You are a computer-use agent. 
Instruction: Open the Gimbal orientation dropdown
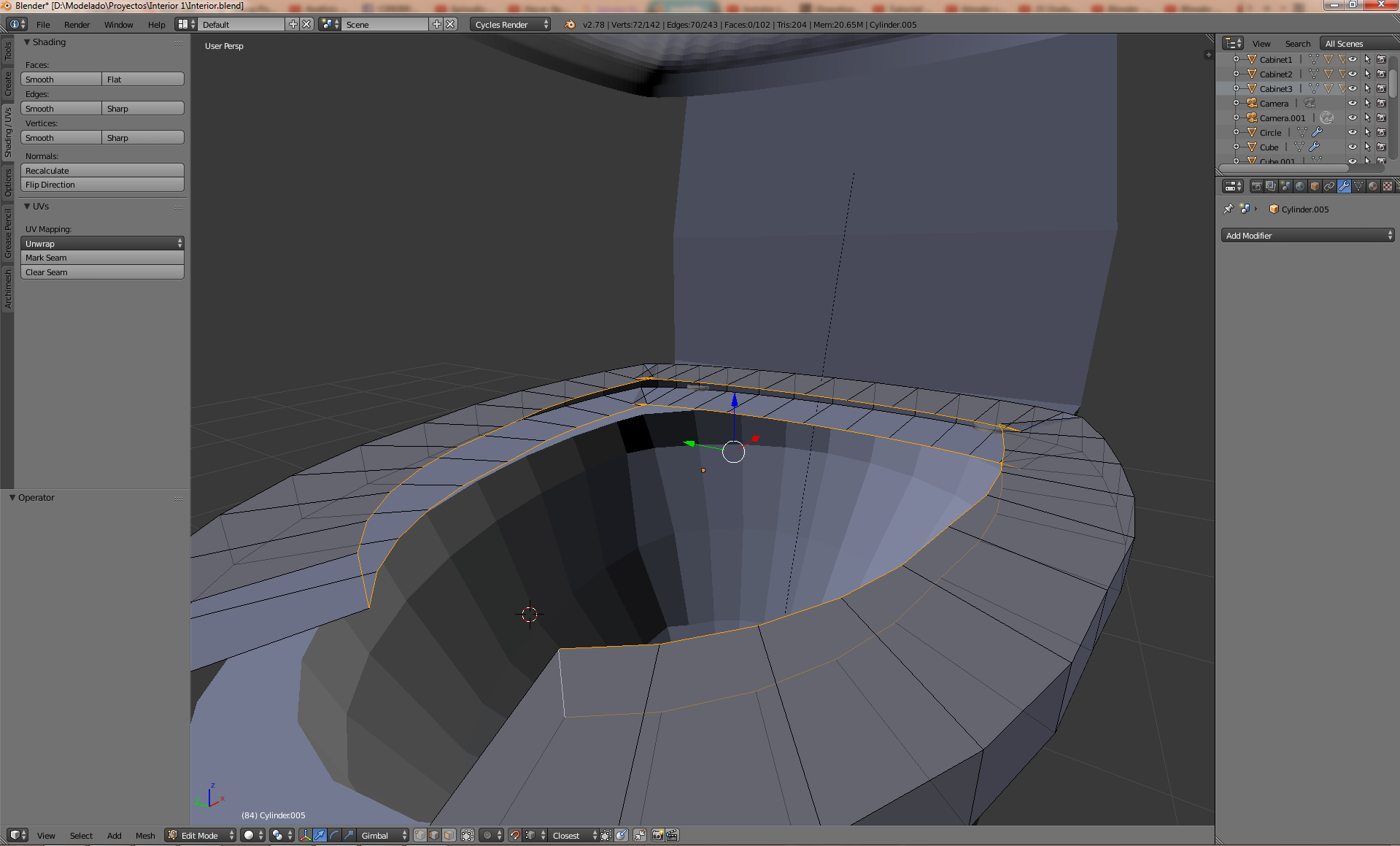383,835
